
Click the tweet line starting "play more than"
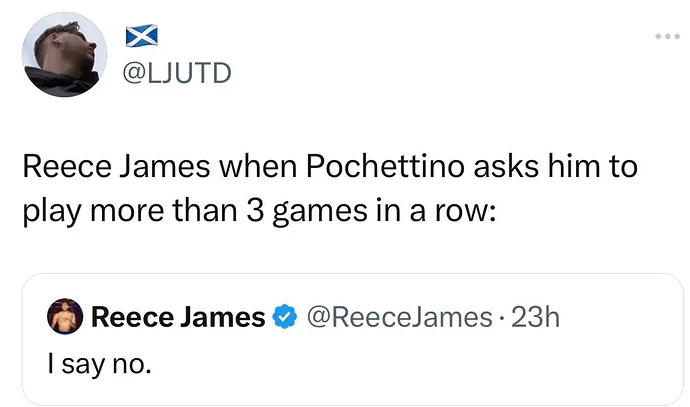click(x=259, y=211)
